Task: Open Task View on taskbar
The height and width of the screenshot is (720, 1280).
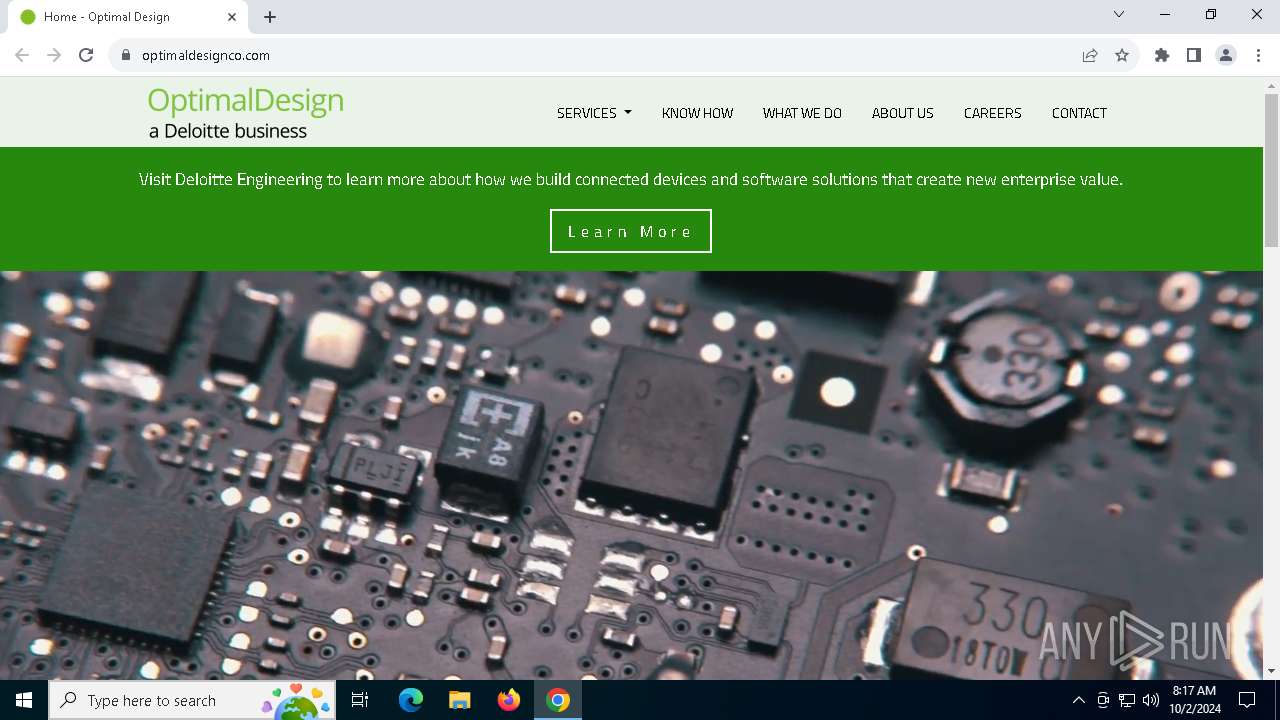Action: [x=360, y=700]
